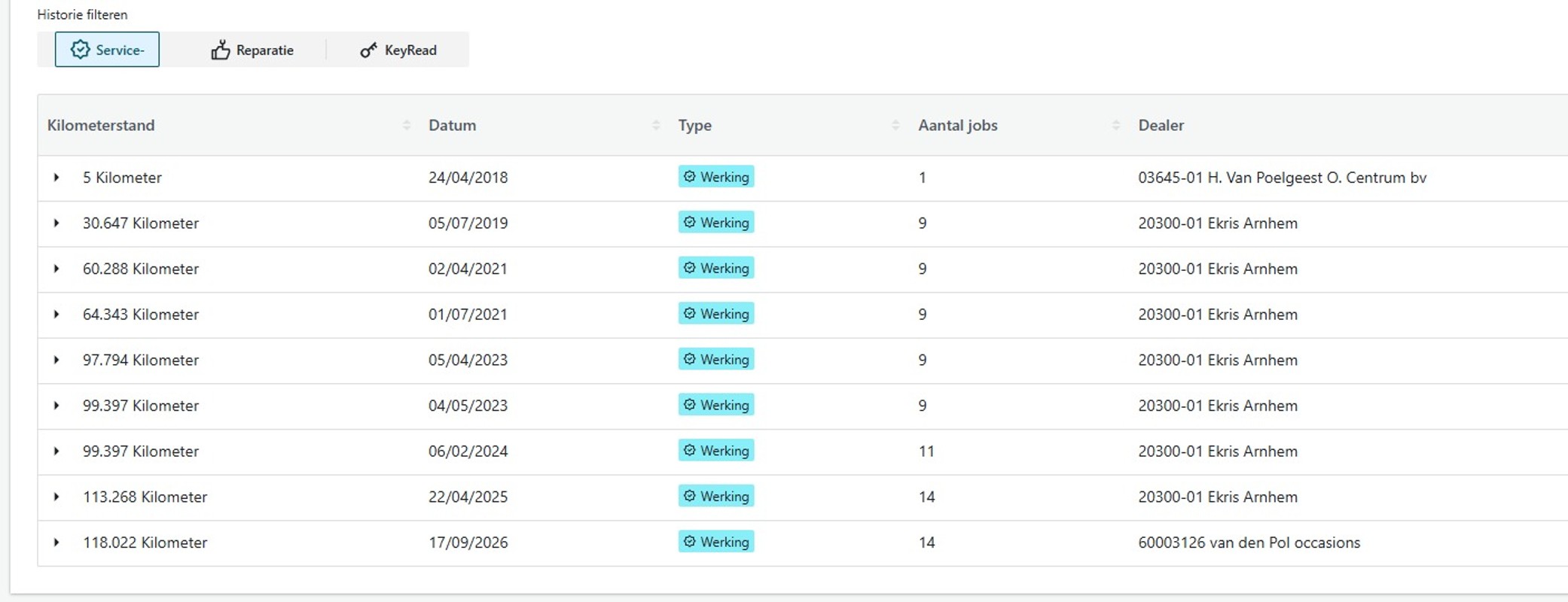Sort table by Aantal jobs sort arrows
This screenshot has width=1568, height=602.
pyautogui.click(x=1116, y=125)
